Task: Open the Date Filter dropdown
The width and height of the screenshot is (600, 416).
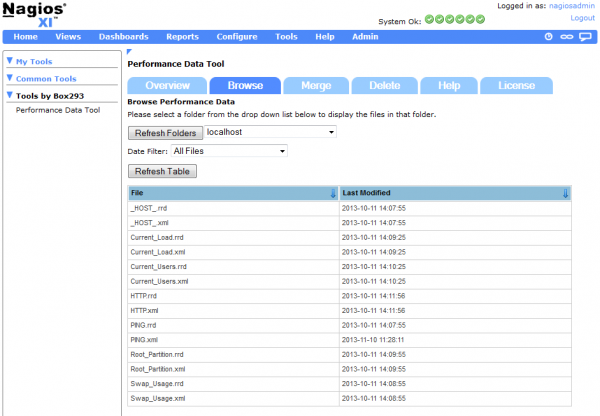Action: (x=229, y=151)
